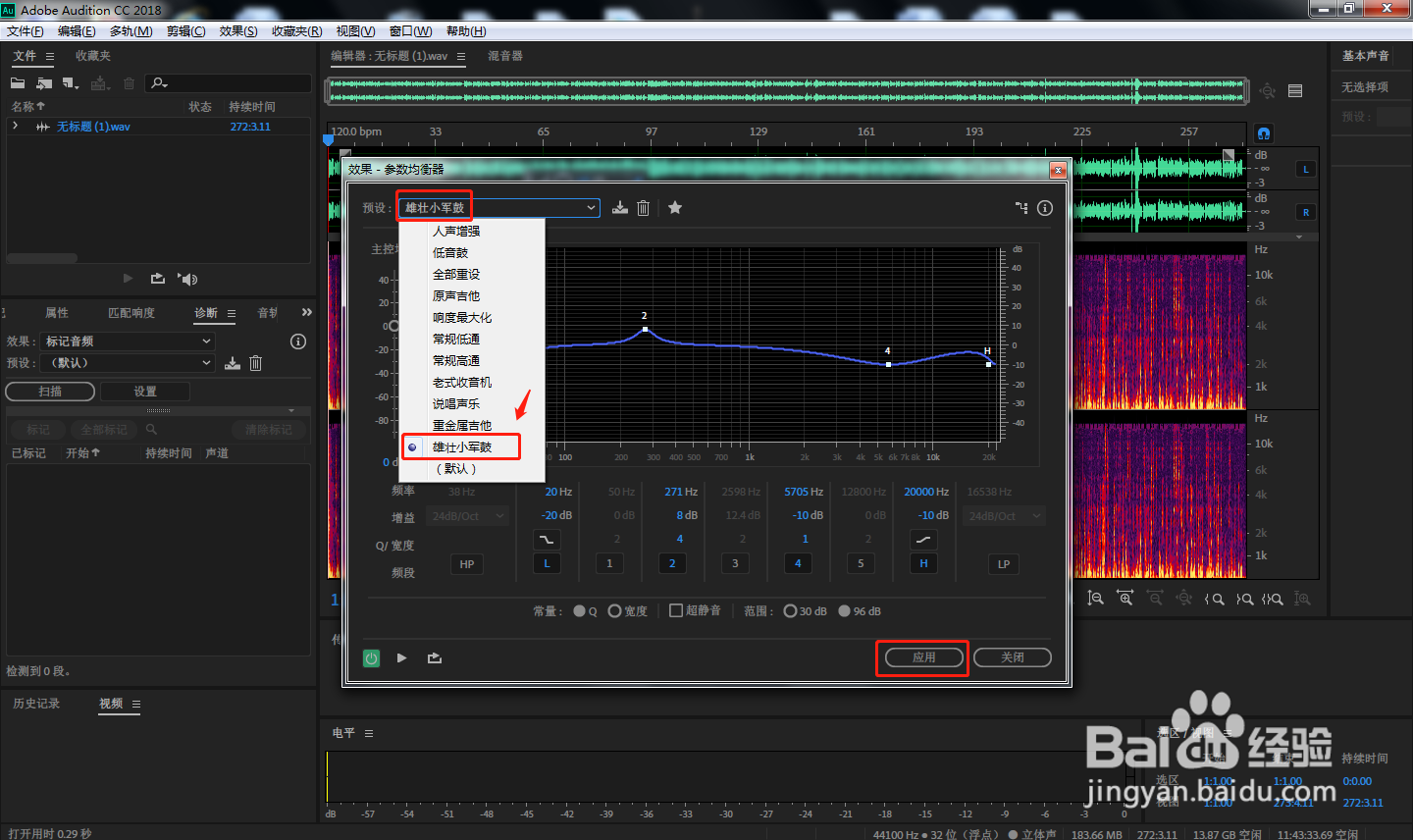The image size is (1413, 840).
Task: Toggle left channel L button
Action: pos(1305,169)
